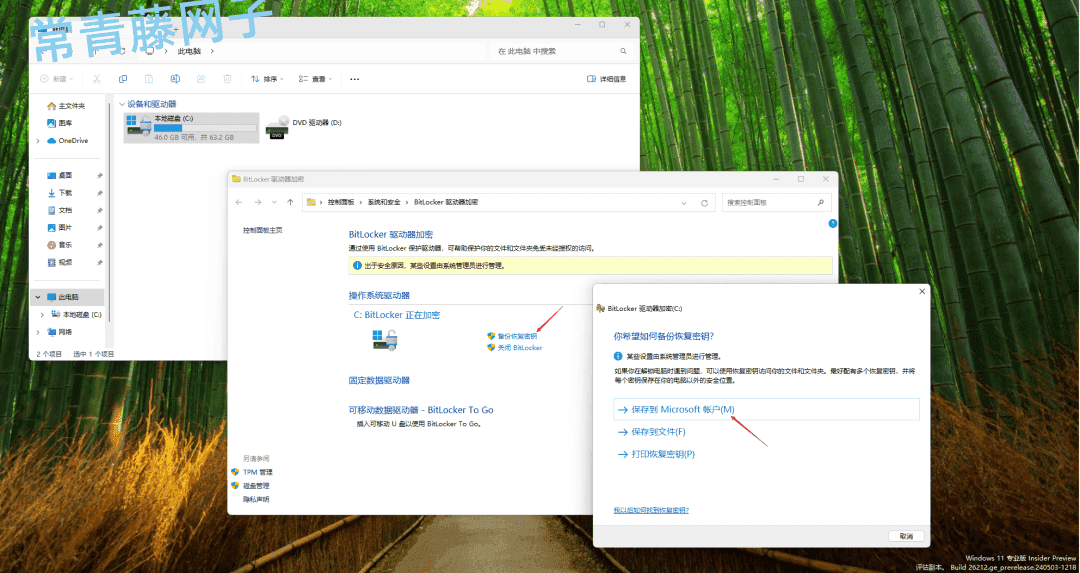The height and width of the screenshot is (573, 1080).
Task: Click 此电脑 breadcrumb in File Explorer
Action: coord(189,51)
